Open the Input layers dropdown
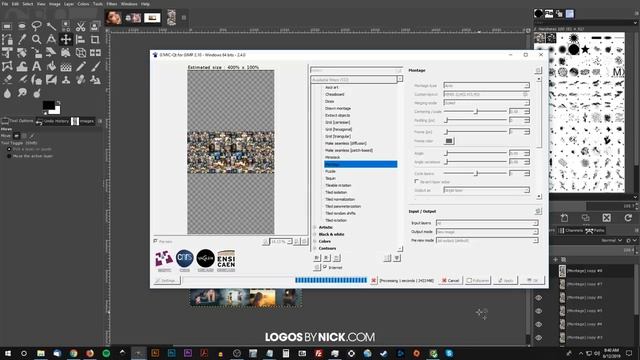The height and width of the screenshot is (360, 640). click(487, 223)
